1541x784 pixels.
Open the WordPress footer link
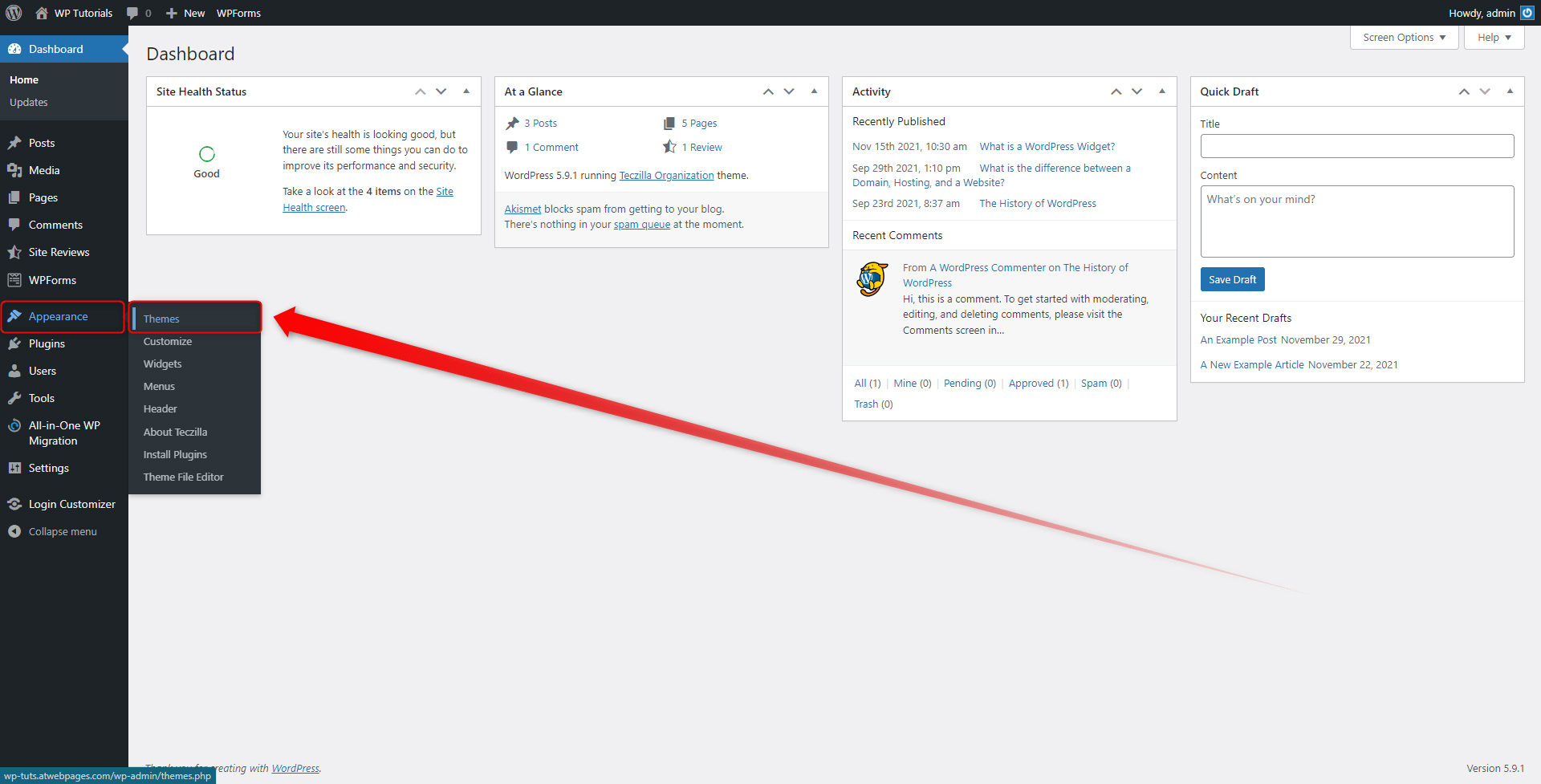click(x=295, y=768)
